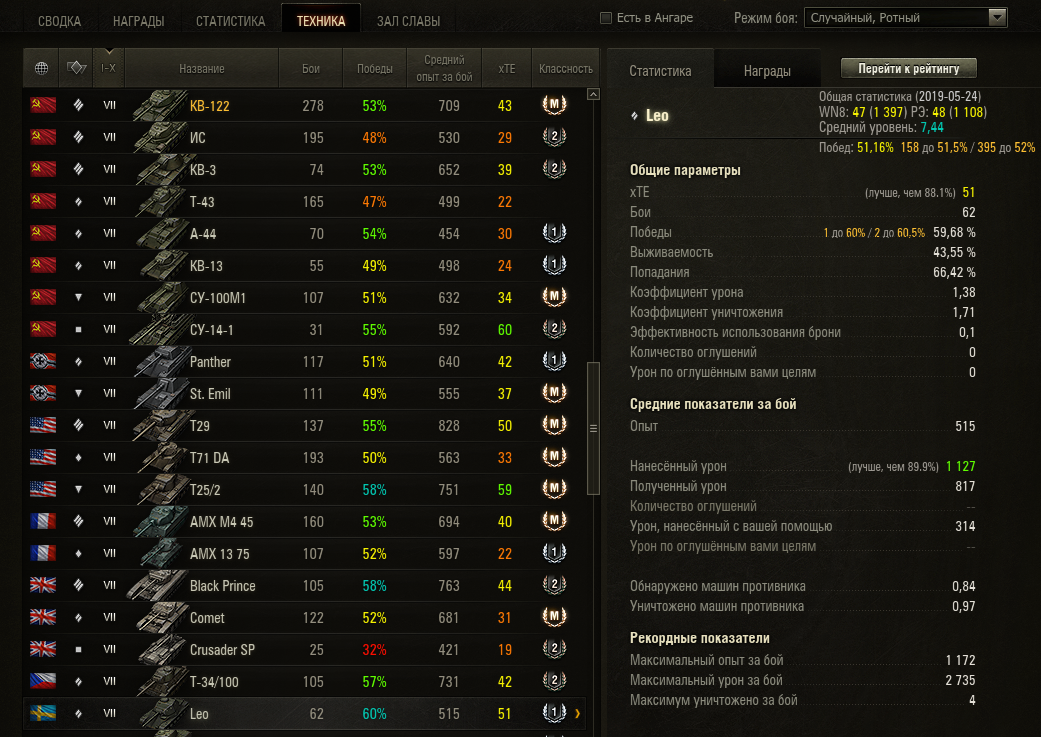Click the Leo Swedish flag icon
1041x737 pixels.
[x=42, y=713]
